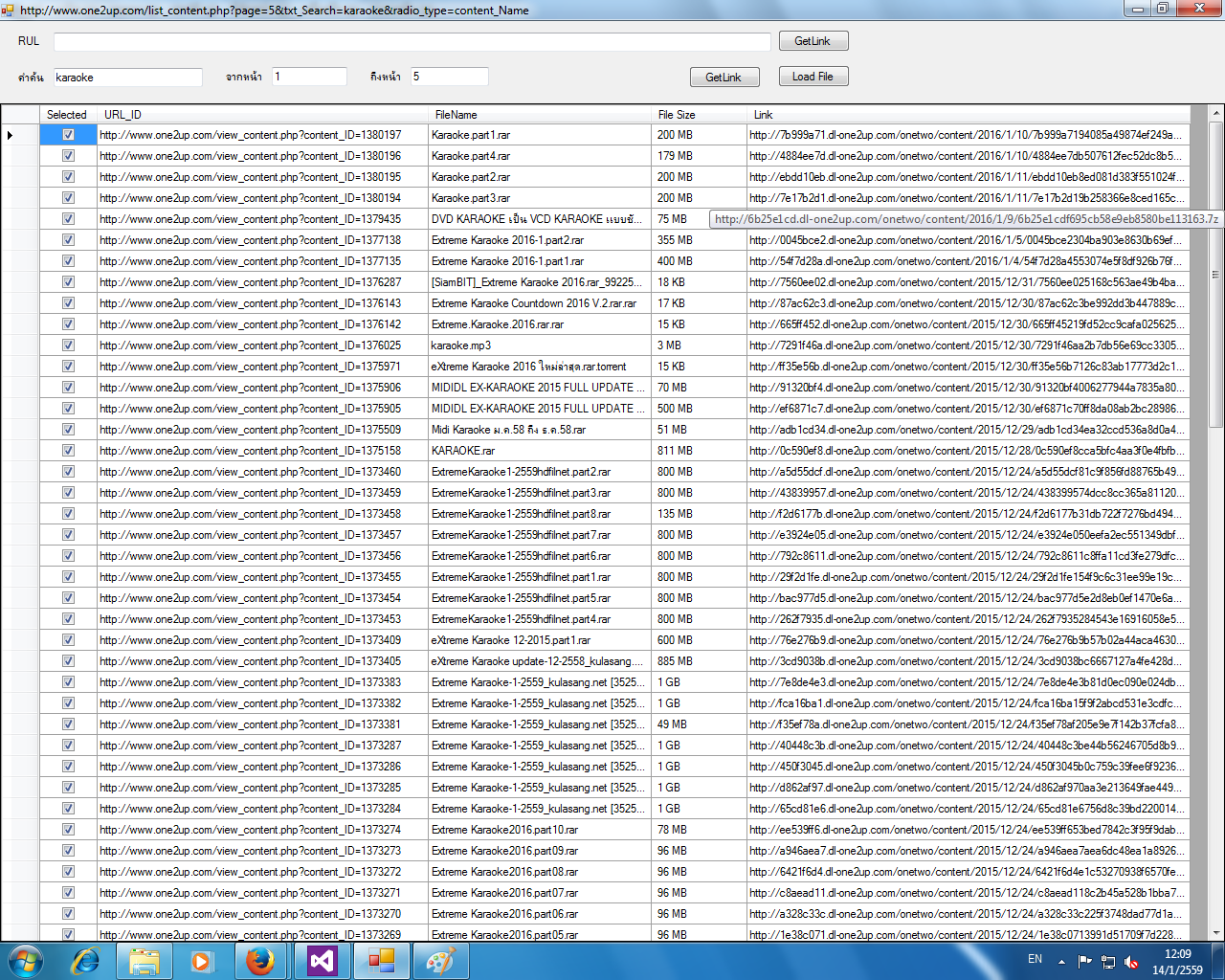Select the URL cell ending content_ID=1380197

(262, 135)
